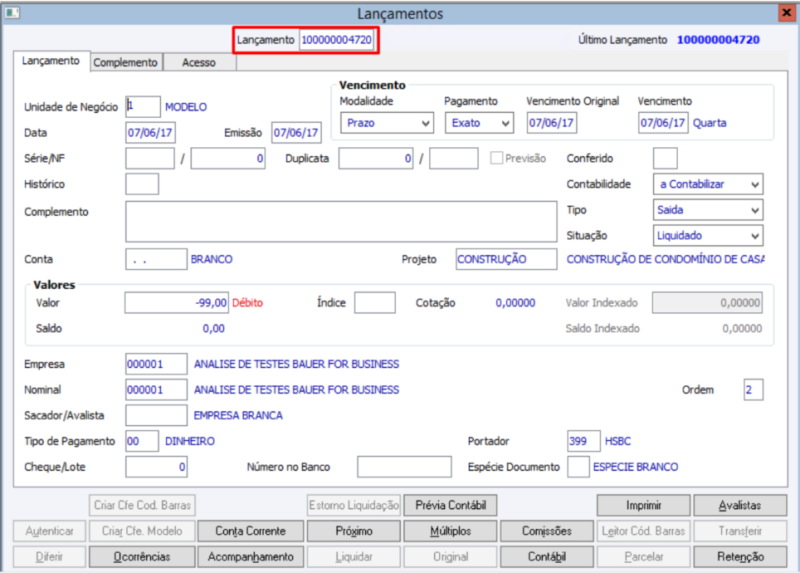Click the Unidade de Negócio input field
This screenshot has width=800, height=573.
pos(143,107)
